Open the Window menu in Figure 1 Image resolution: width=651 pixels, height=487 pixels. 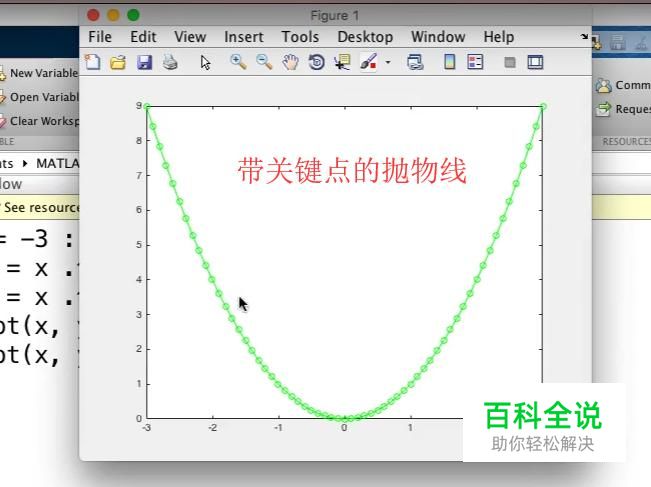coord(438,37)
